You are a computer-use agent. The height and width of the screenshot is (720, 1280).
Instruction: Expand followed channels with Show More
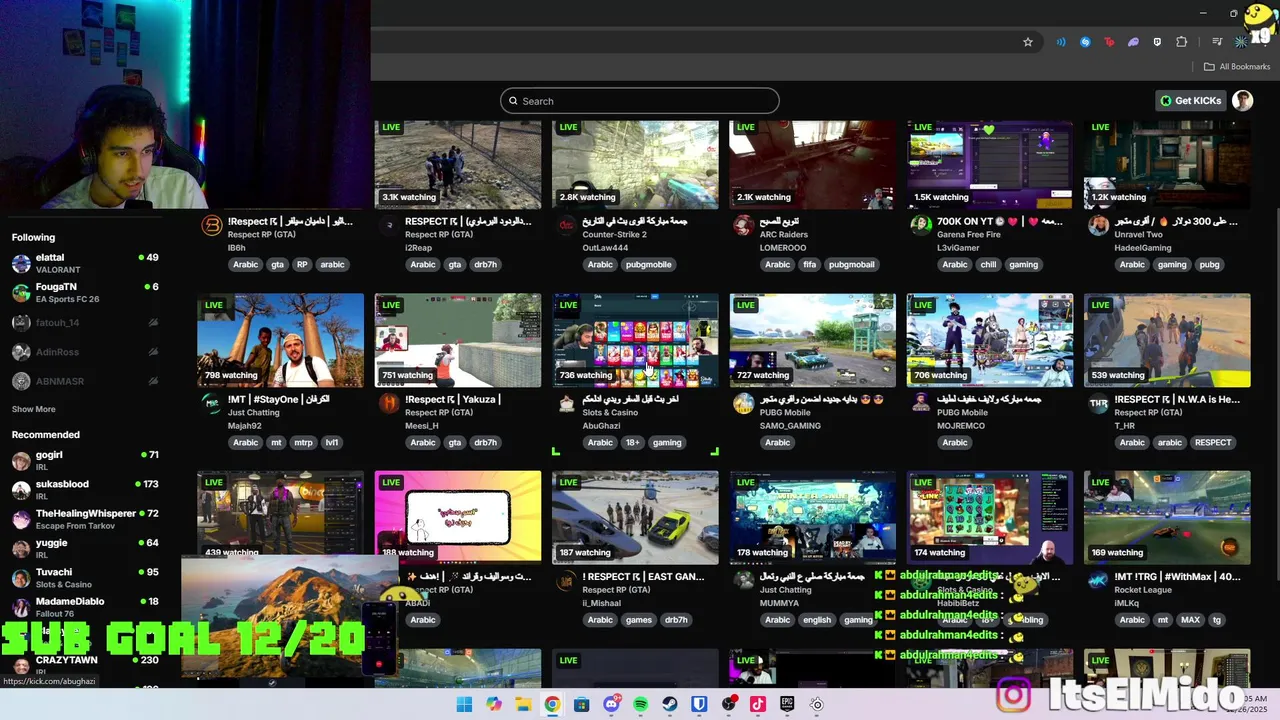[33, 409]
